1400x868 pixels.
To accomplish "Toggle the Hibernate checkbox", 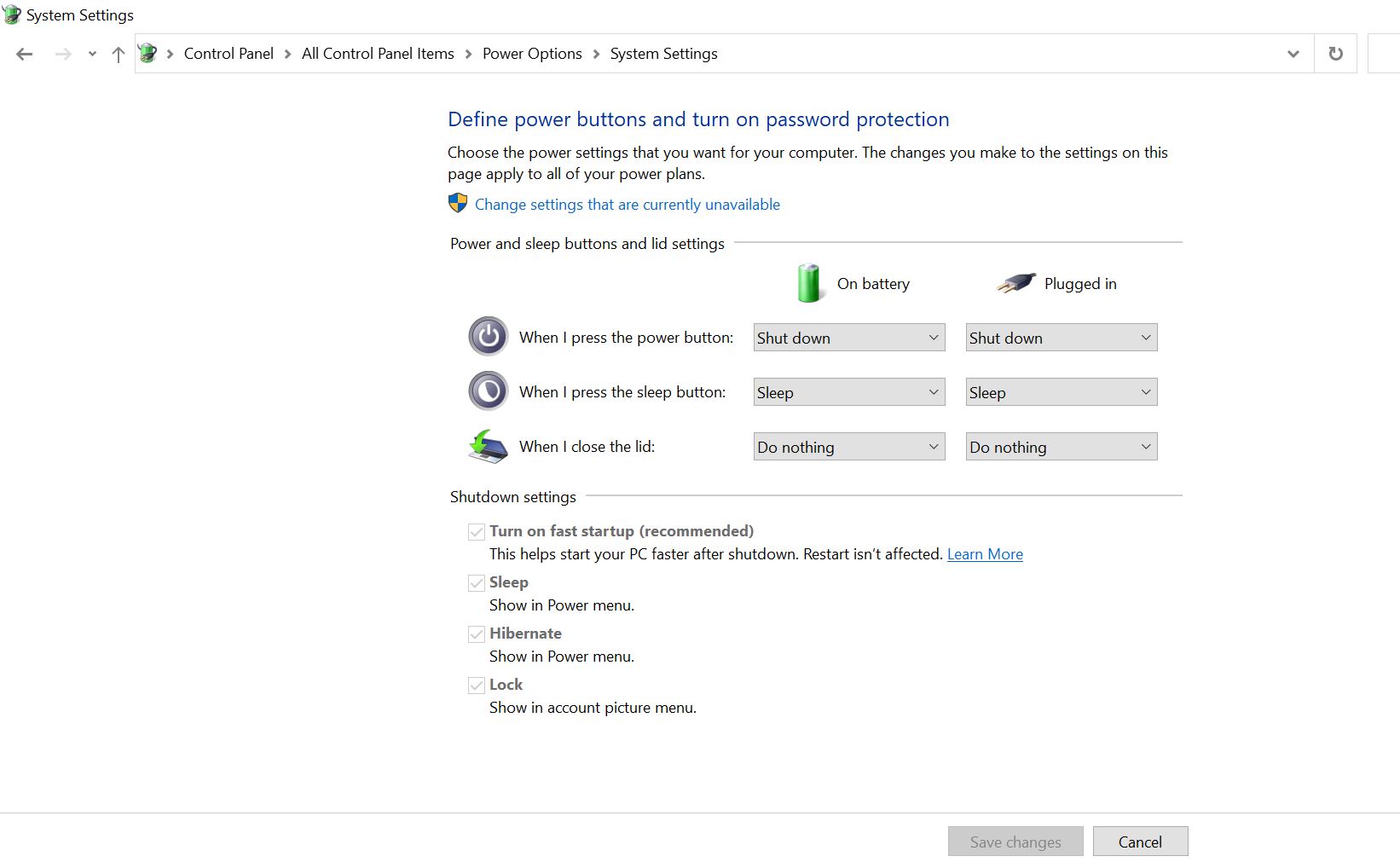I will tap(477, 634).
